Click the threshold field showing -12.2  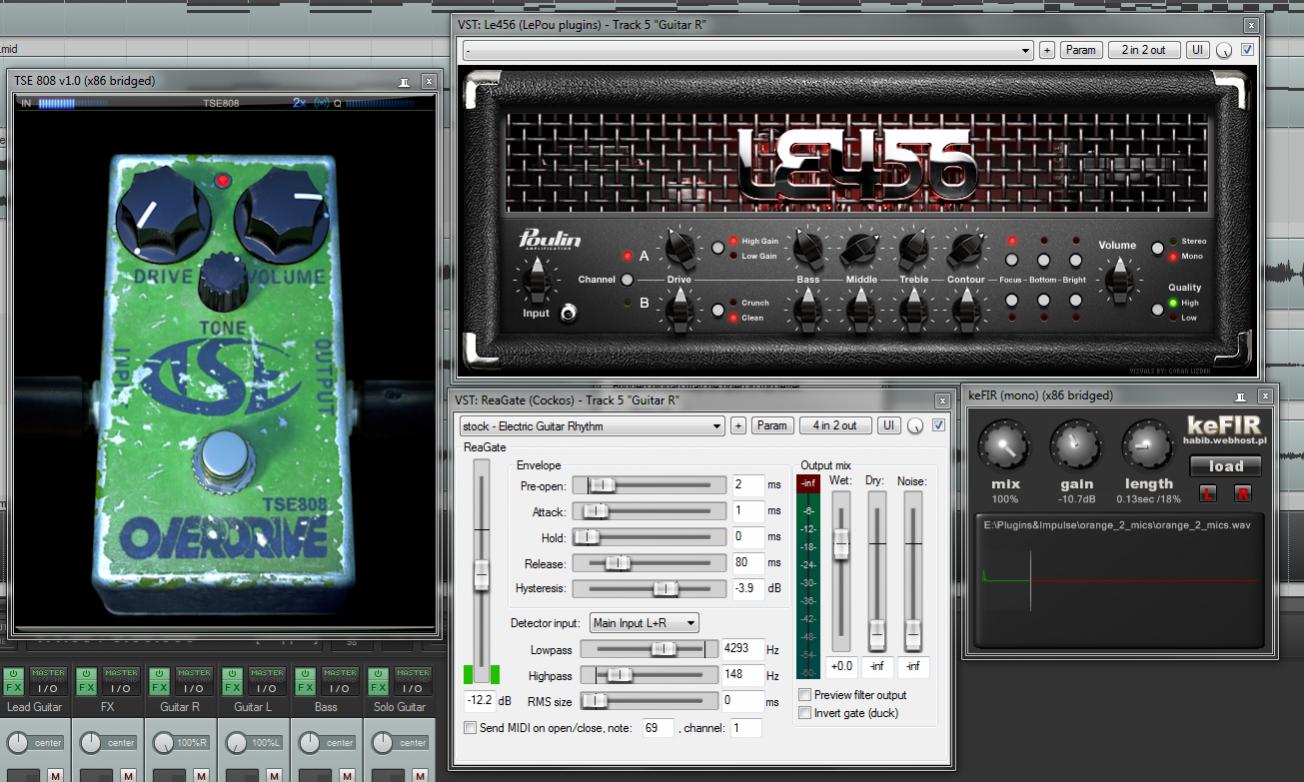click(480, 701)
